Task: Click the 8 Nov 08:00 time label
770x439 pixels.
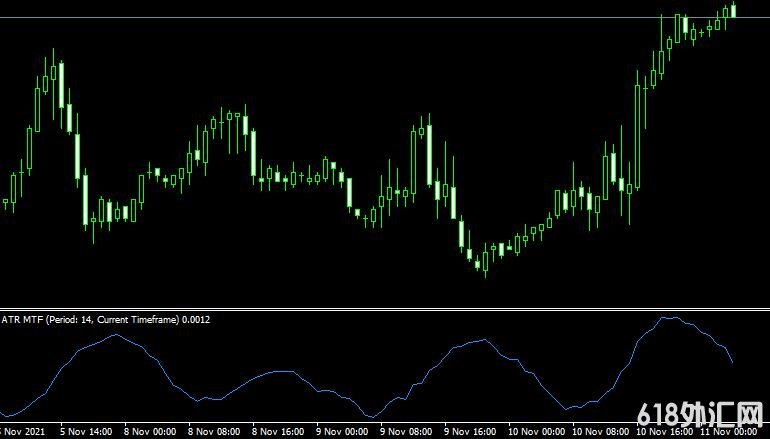Action: coord(214,432)
